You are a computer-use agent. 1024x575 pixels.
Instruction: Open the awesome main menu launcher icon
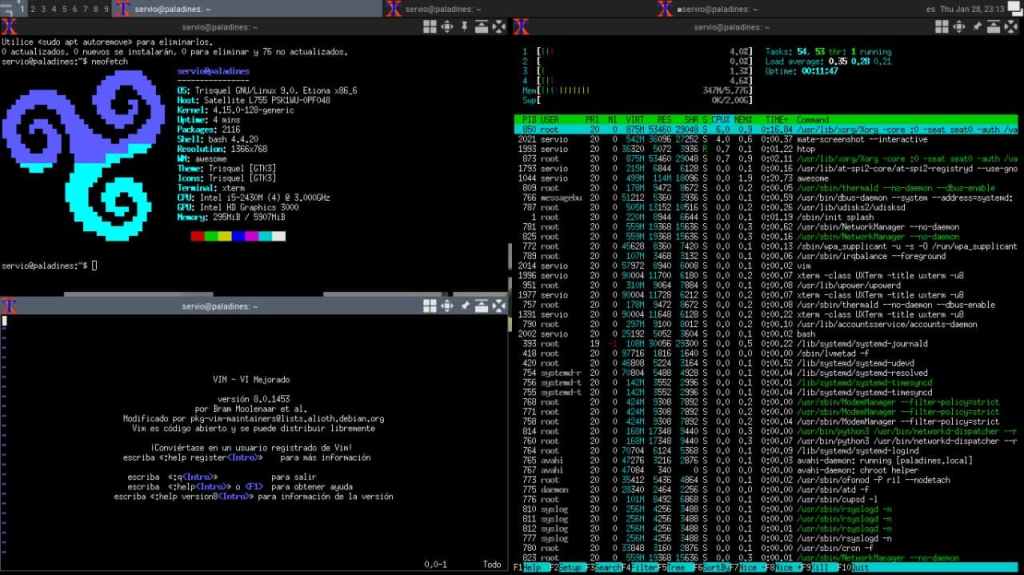[8, 8]
